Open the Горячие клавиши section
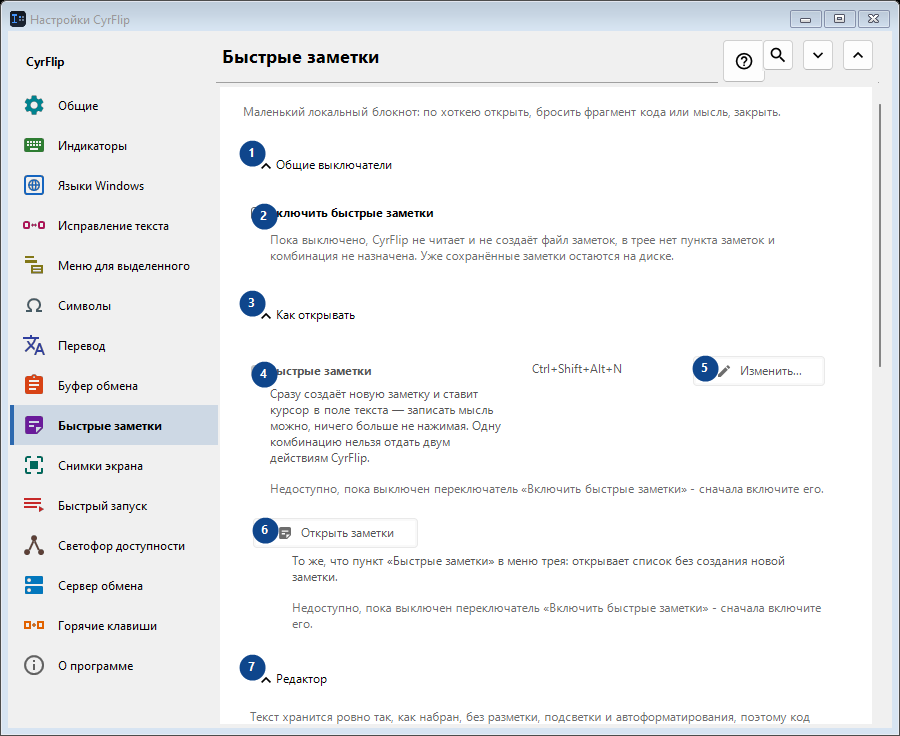The width and height of the screenshot is (900, 736). 114,626
